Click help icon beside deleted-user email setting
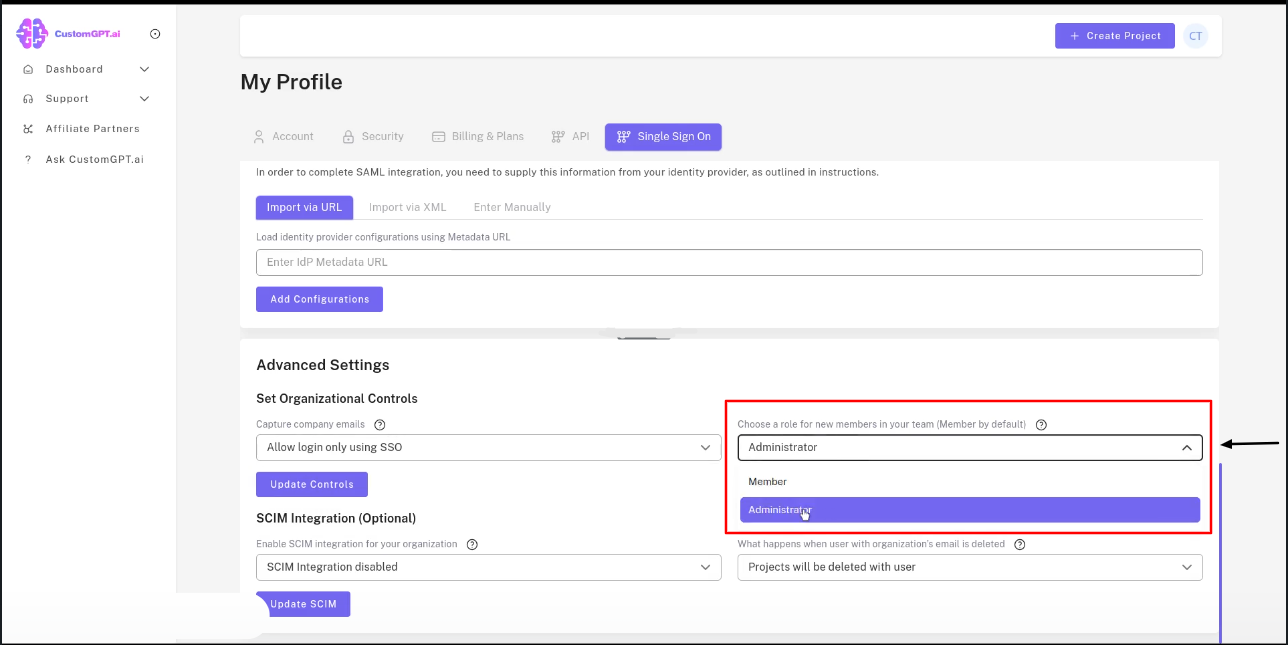The image size is (1288, 645). (1019, 544)
